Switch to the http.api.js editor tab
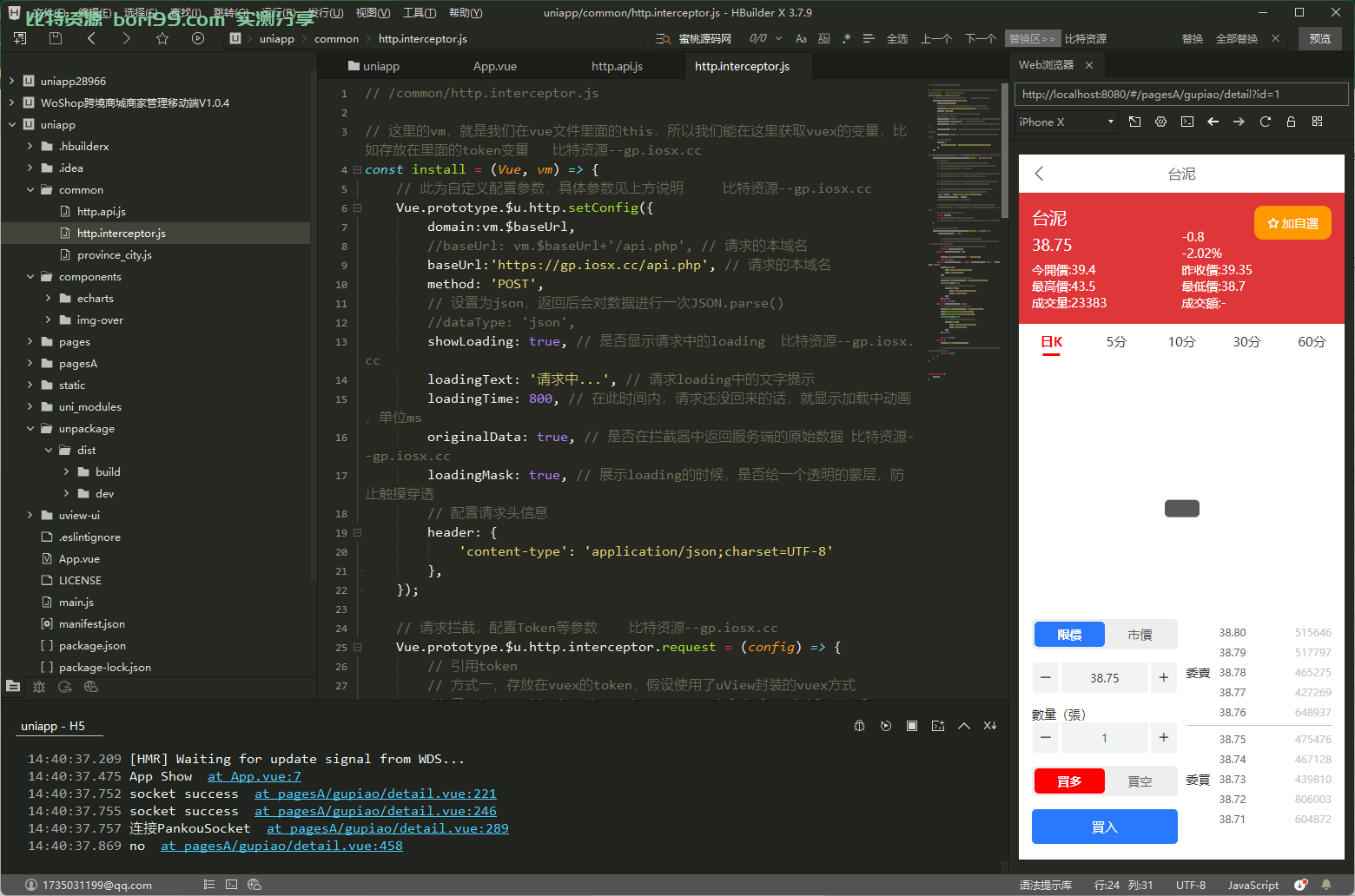1355x896 pixels. pos(617,66)
